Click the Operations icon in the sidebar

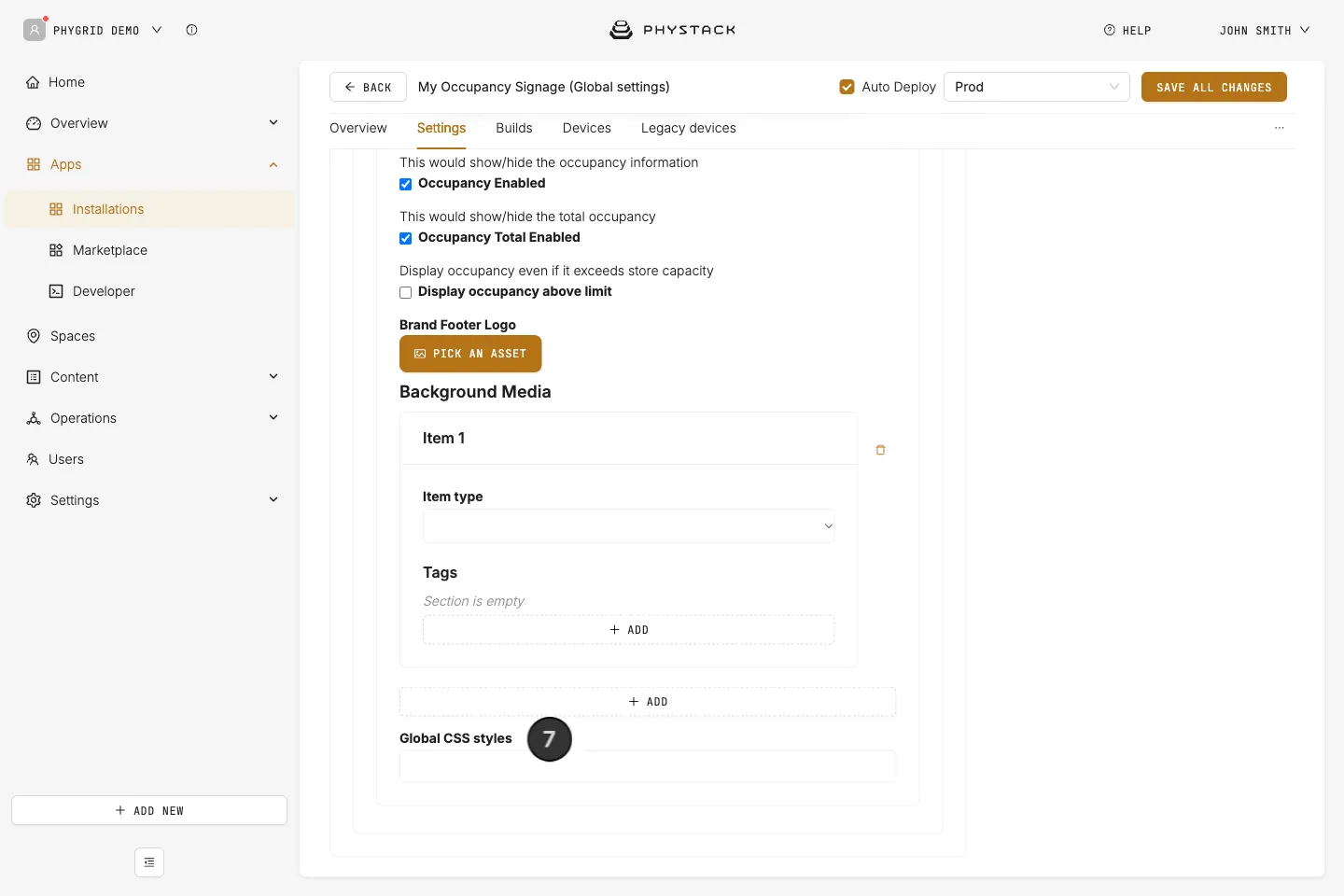(34, 418)
